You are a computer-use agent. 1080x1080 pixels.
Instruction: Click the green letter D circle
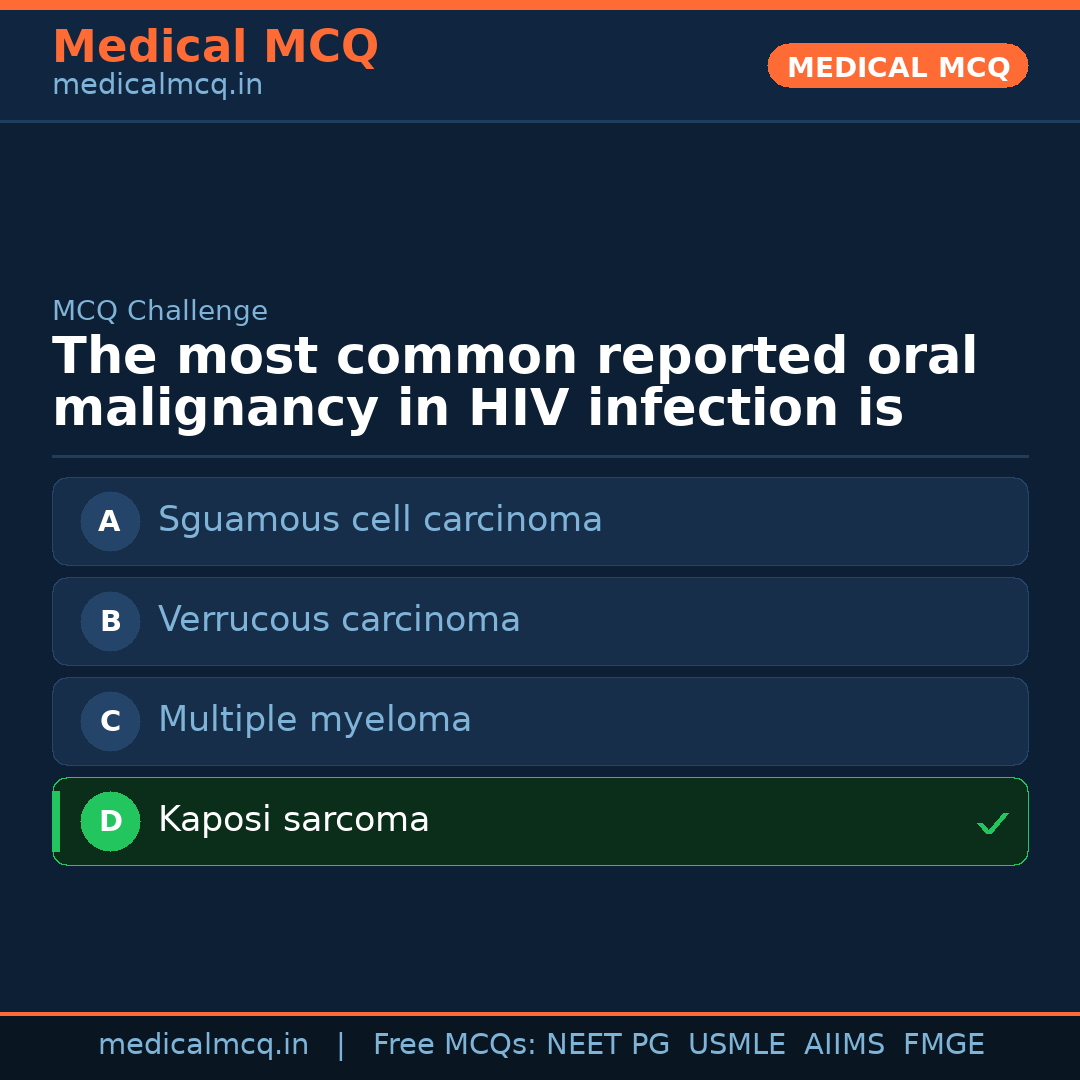(110, 821)
